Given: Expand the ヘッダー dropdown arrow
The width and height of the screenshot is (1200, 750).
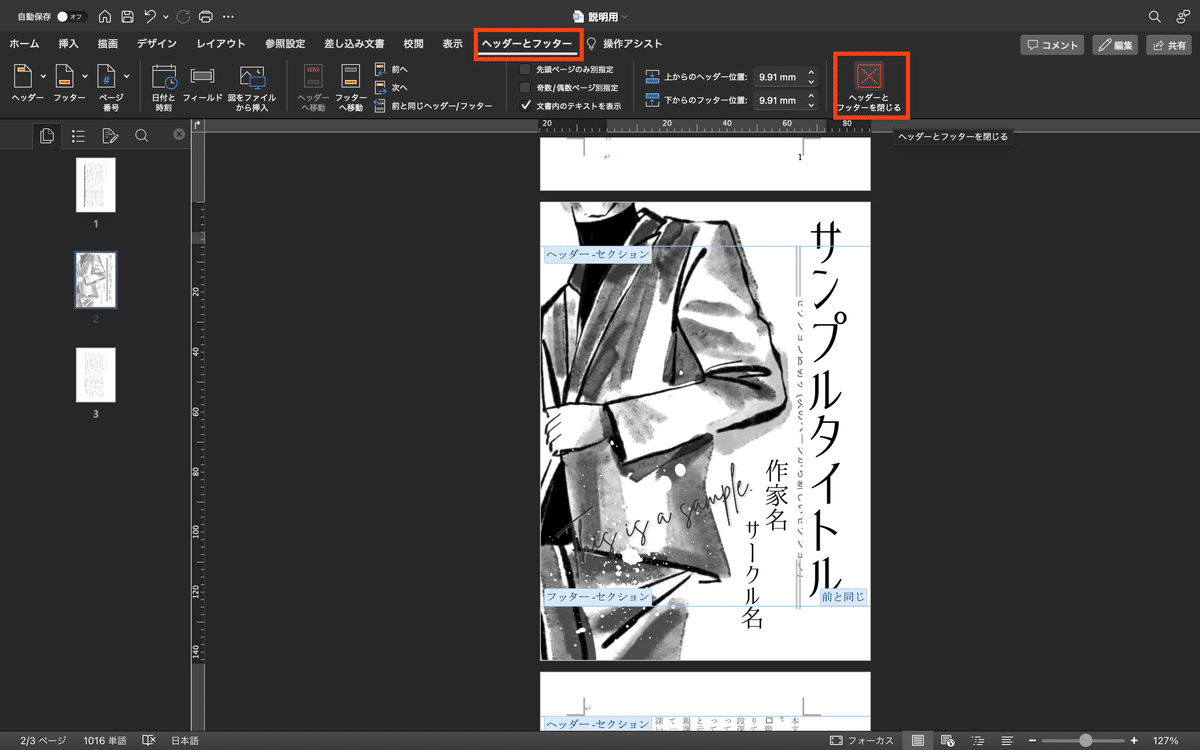Looking at the screenshot, I should [43, 76].
